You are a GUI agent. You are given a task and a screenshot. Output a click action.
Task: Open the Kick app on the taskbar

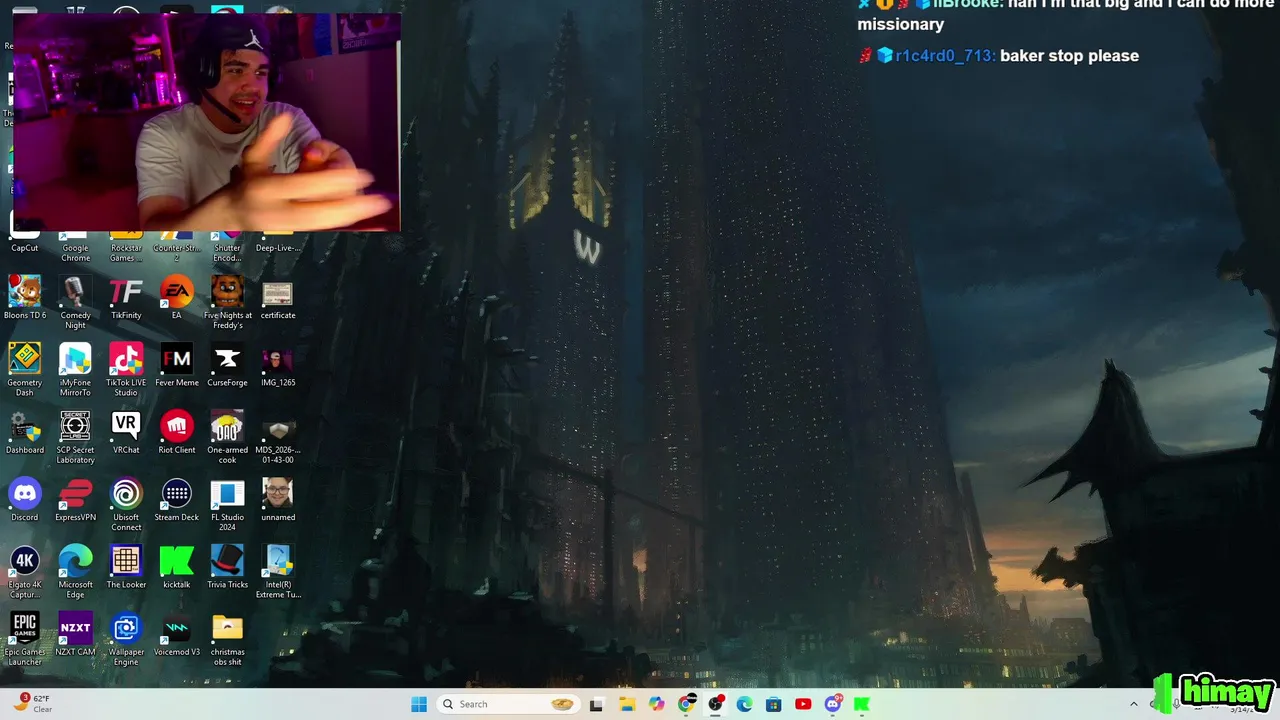[862, 704]
